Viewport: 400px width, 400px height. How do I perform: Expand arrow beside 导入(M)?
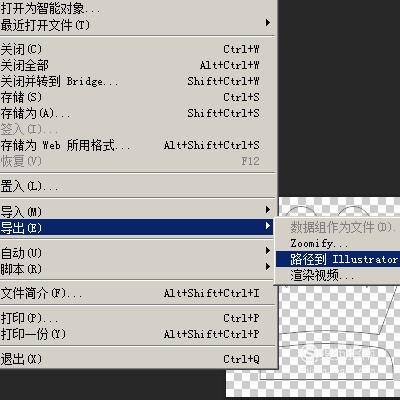(268, 209)
